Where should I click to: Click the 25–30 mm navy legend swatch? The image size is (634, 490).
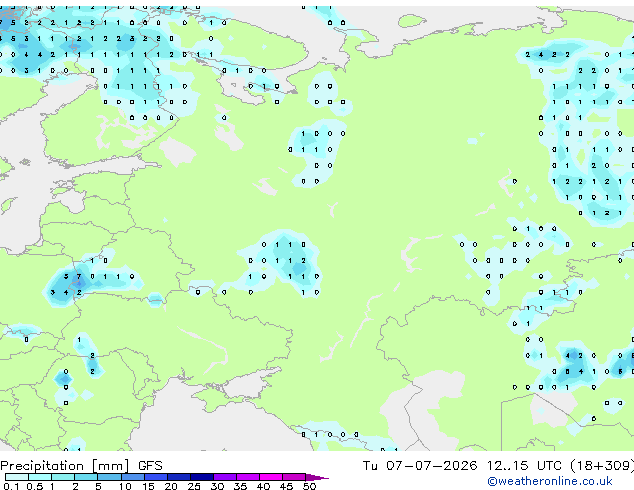(x=201, y=477)
